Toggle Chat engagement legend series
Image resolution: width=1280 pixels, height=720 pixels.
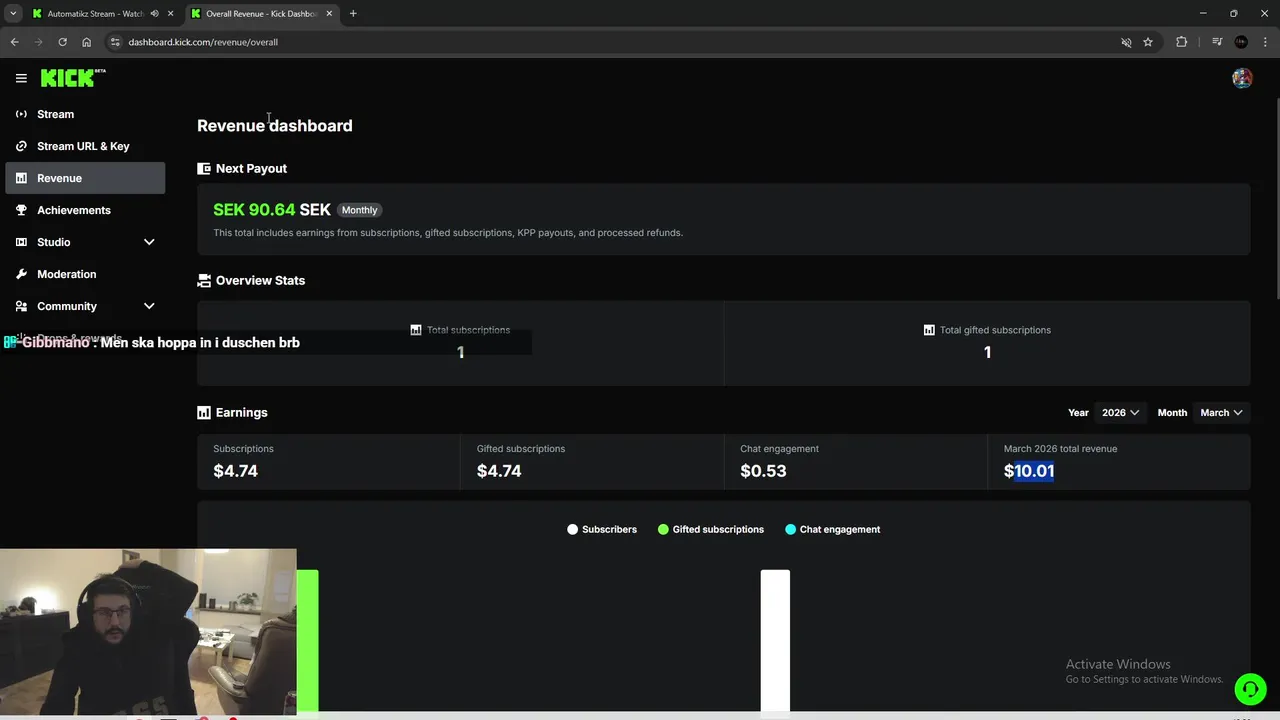tap(833, 529)
